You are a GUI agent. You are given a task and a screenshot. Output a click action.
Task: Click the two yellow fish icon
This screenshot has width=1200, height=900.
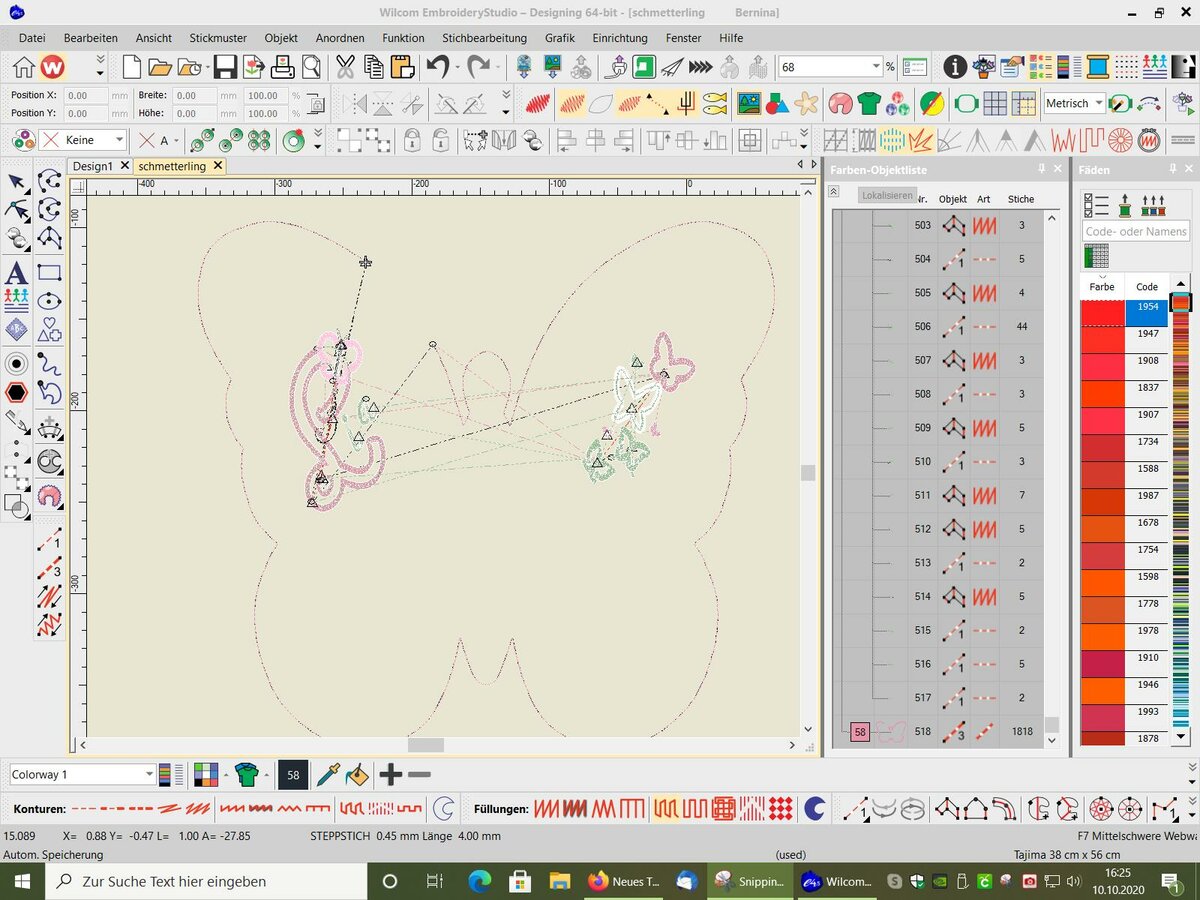(714, 104)
